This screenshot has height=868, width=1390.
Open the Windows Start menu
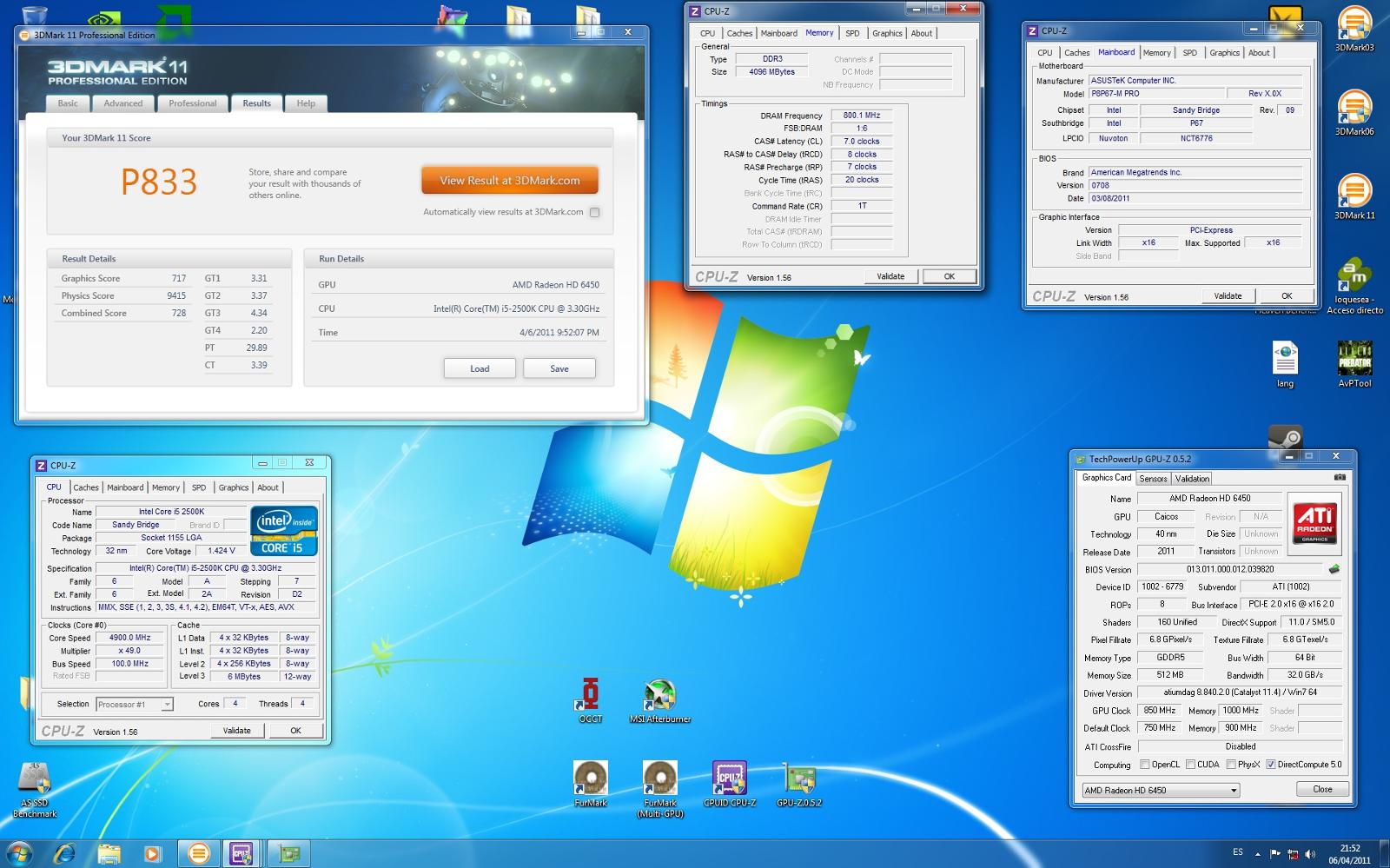pyautogui.click(x=19, y=853)
